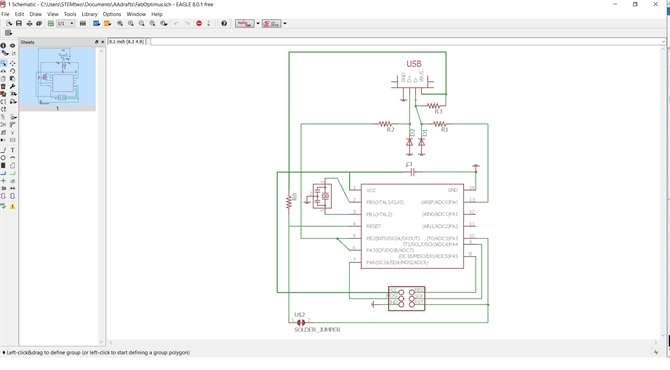Expand the dropdown arrow next to MAKE
The width and height of the screenshot is (670, 370).
tap(258, 23)
